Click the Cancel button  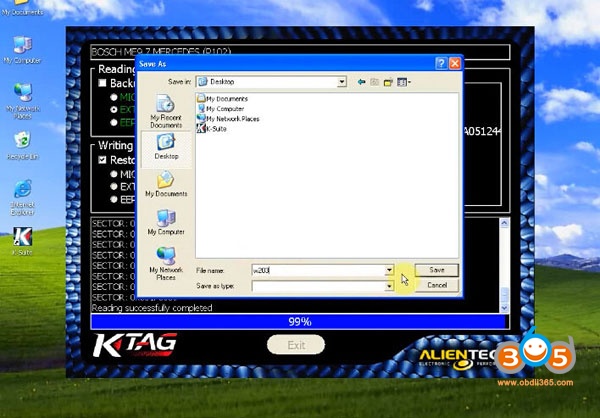click(437, 285)
